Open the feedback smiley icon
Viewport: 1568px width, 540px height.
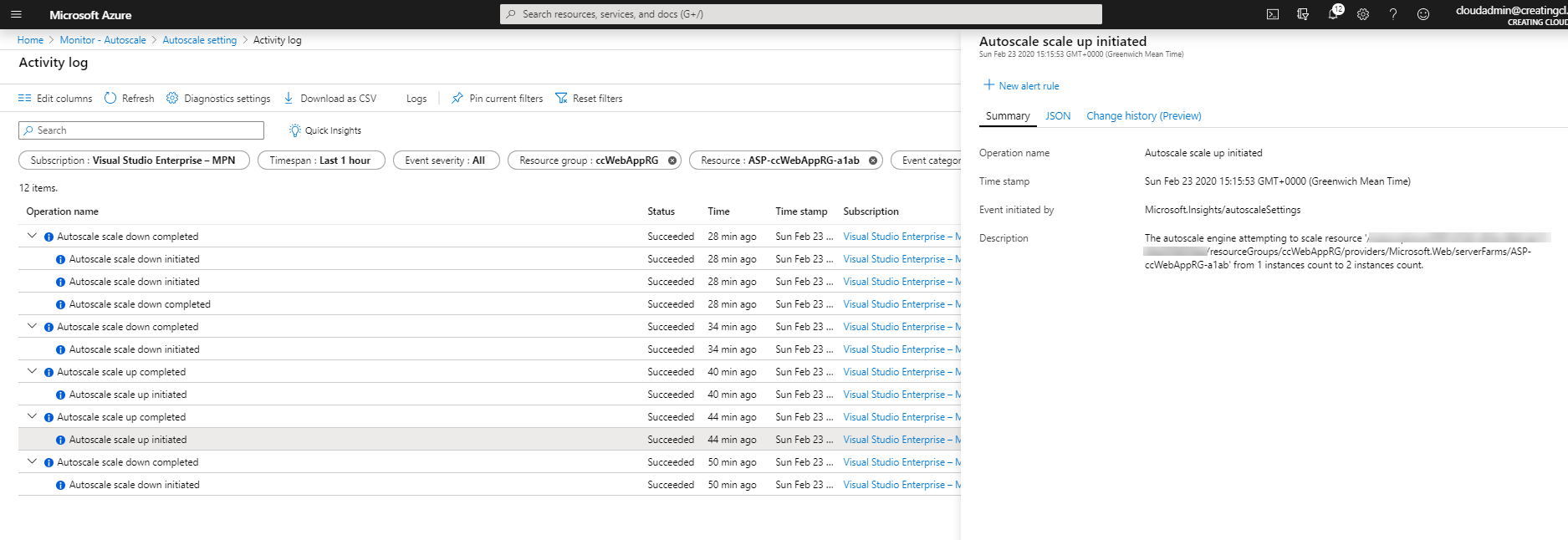[x=1423, y=14]
